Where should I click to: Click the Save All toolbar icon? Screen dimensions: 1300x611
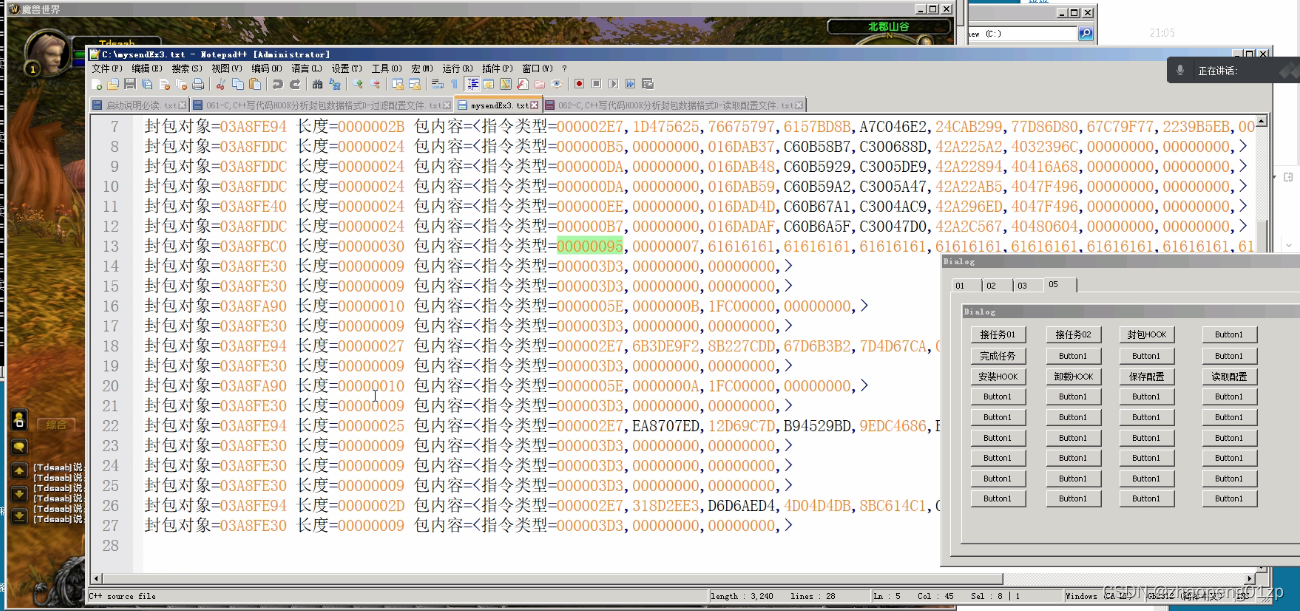[146, 84]
